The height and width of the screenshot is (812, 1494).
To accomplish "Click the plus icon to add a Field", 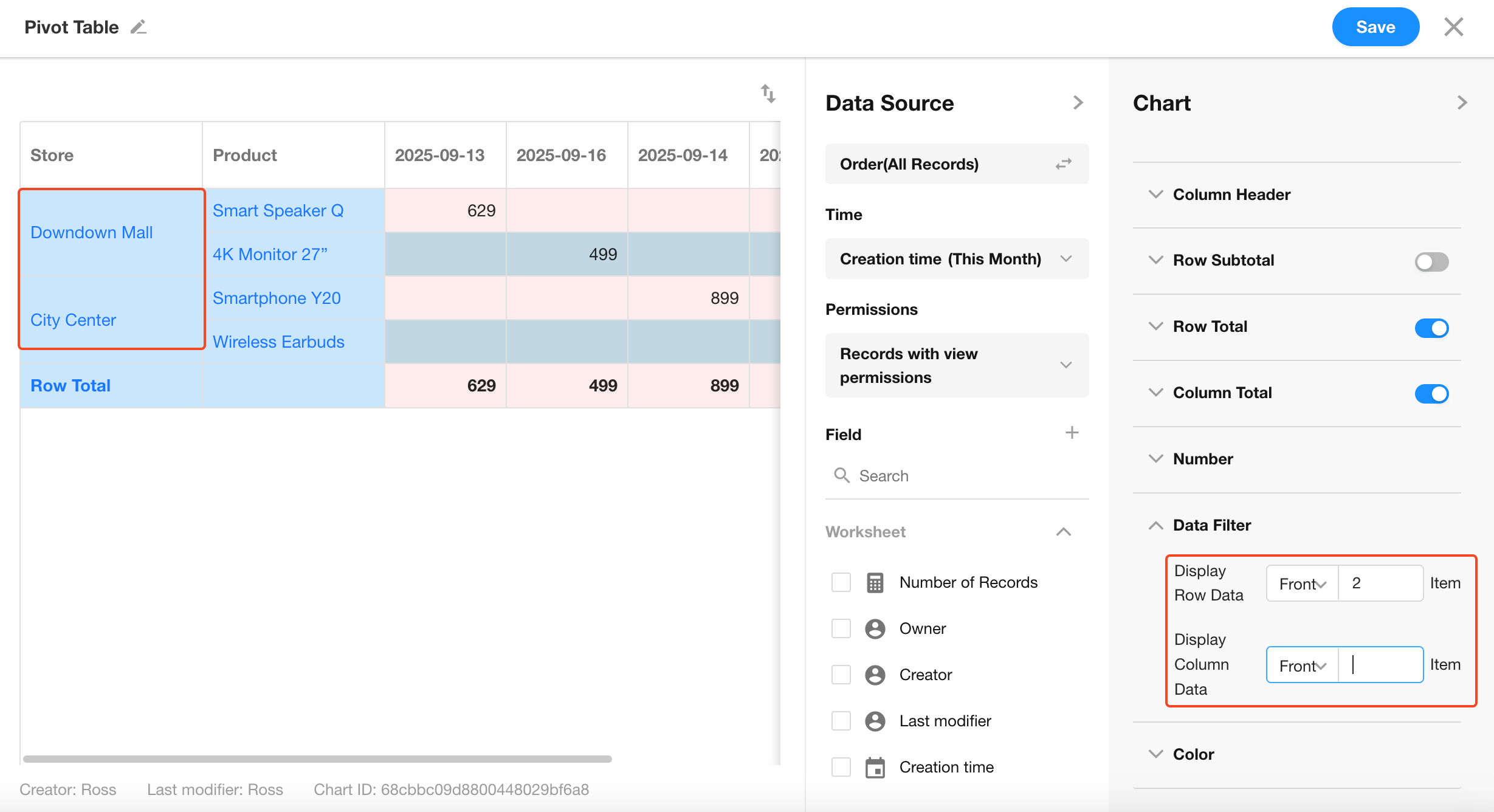I will click(x=1072, y=433).
